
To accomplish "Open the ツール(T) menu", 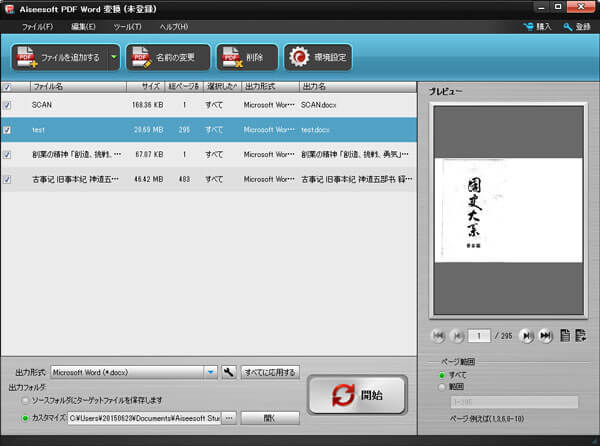I will coord(128,26).
